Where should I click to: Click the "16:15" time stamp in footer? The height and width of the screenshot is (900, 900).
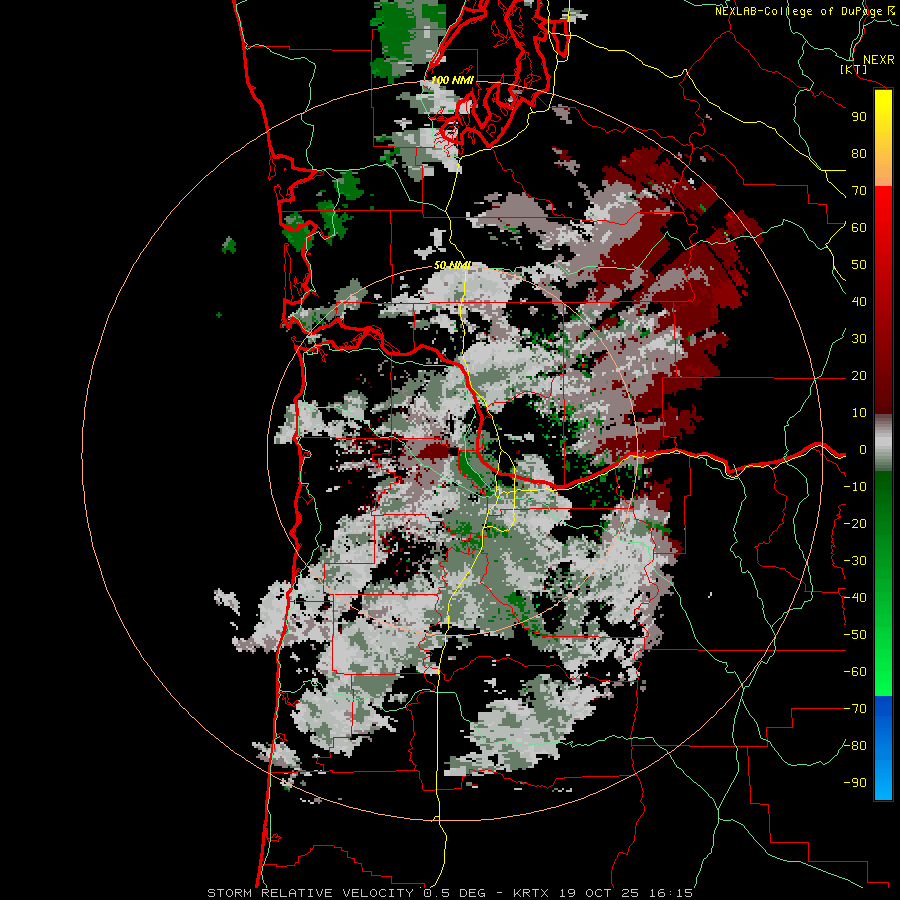tap(671, 893)
